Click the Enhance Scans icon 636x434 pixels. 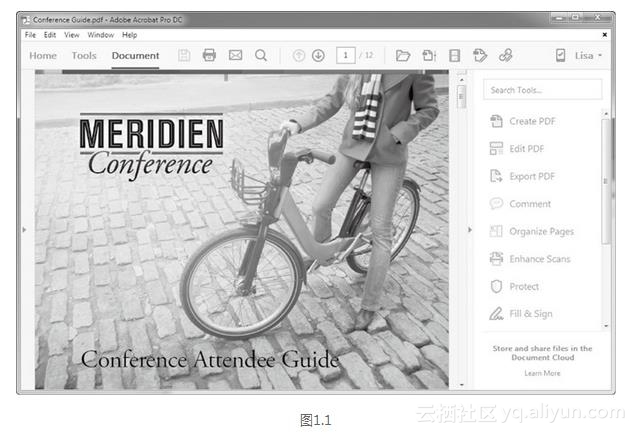(x=496, y=258)
